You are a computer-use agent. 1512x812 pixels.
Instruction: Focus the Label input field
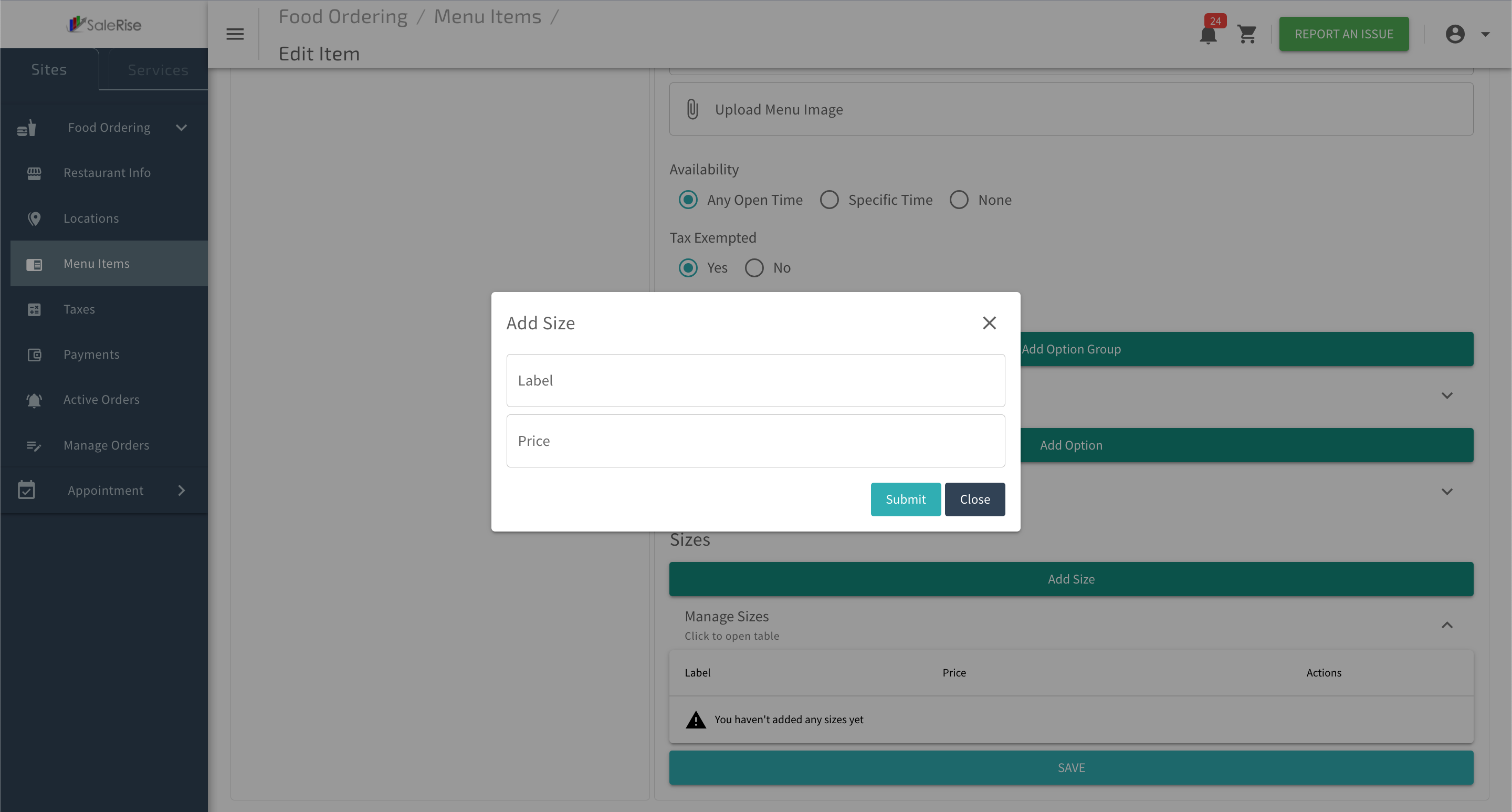(755, 380)
